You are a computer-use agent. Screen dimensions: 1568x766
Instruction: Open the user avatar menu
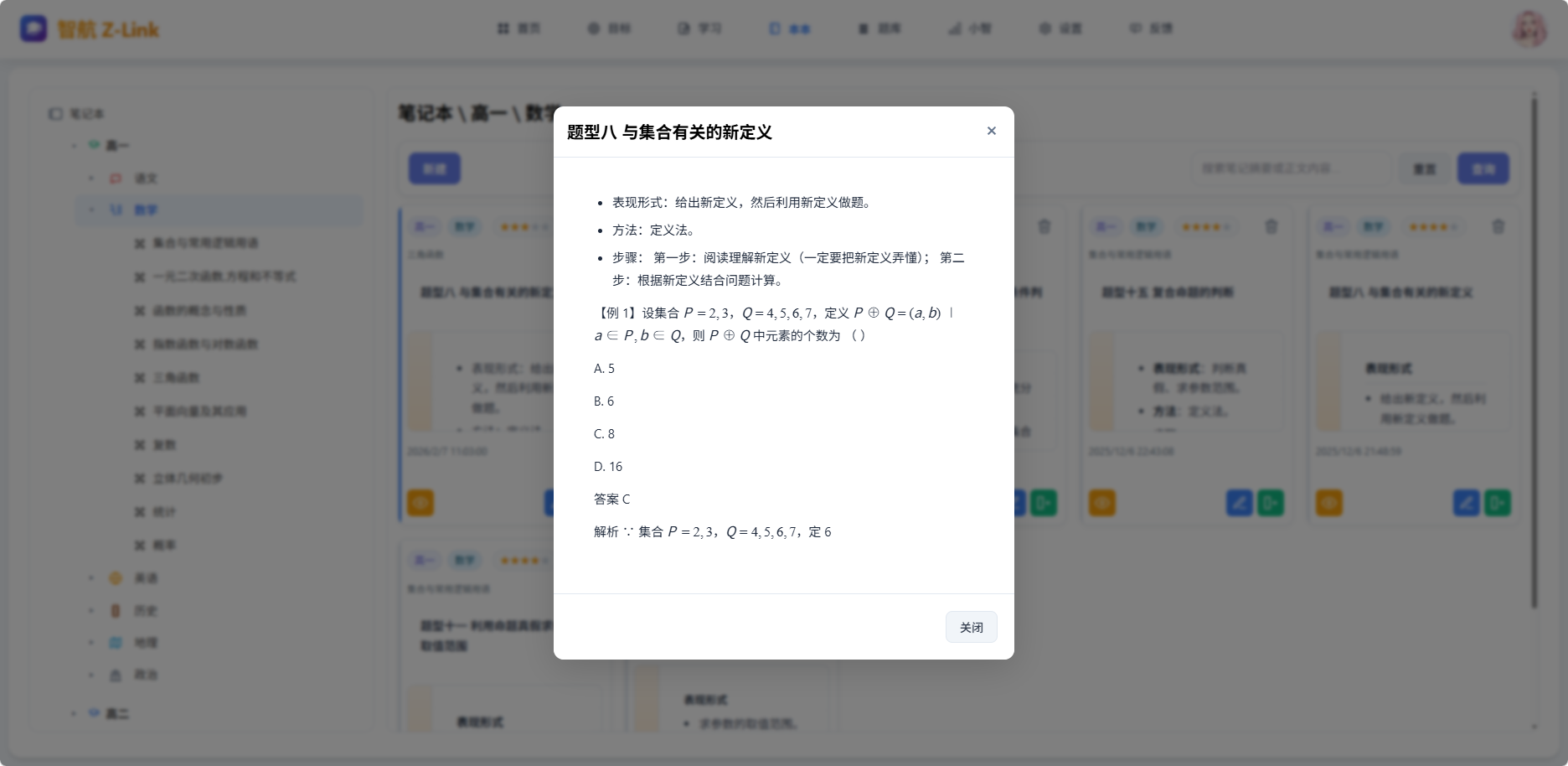(1529, 28)
